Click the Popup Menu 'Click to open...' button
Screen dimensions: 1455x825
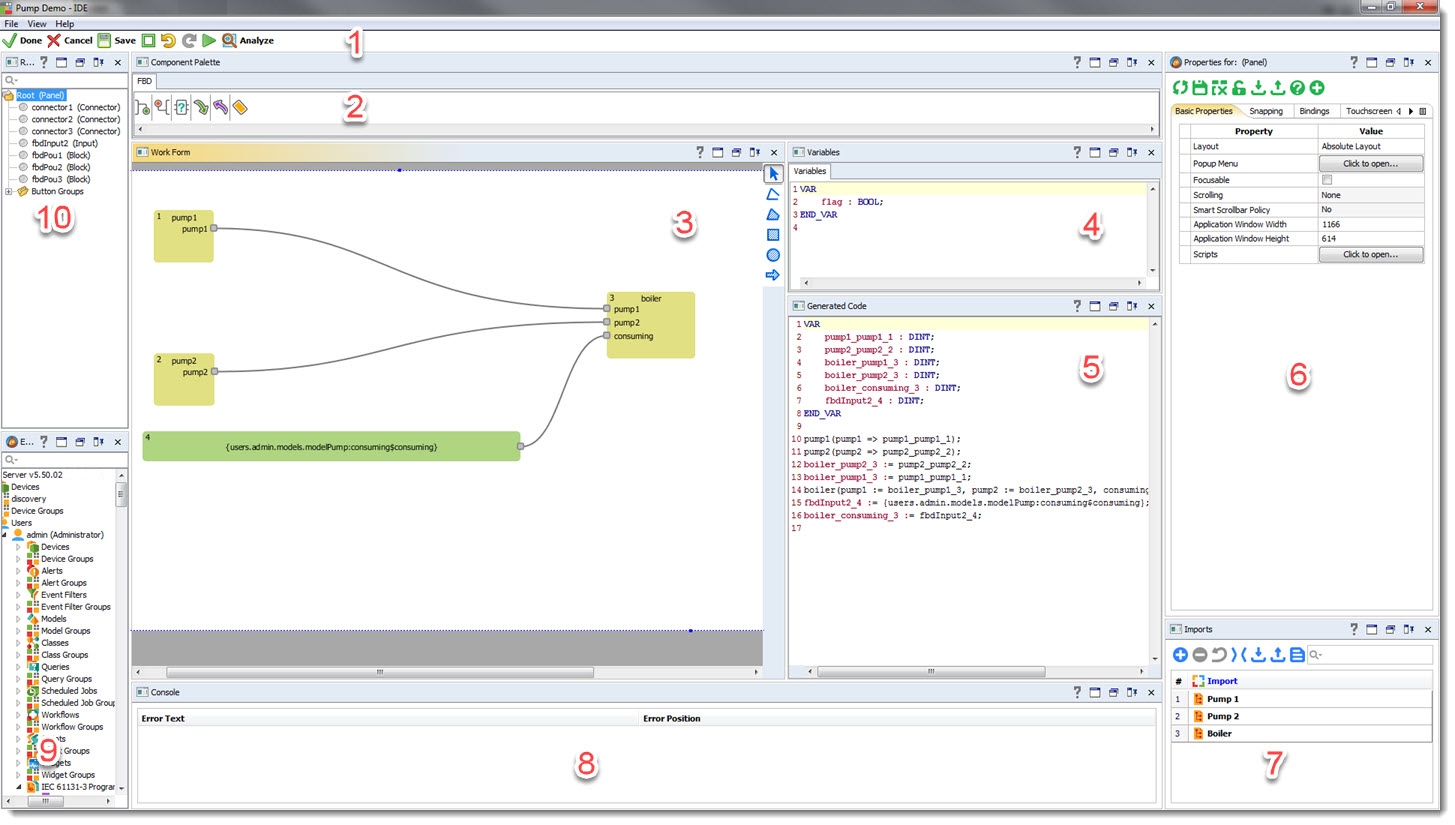pos(1370,163)
